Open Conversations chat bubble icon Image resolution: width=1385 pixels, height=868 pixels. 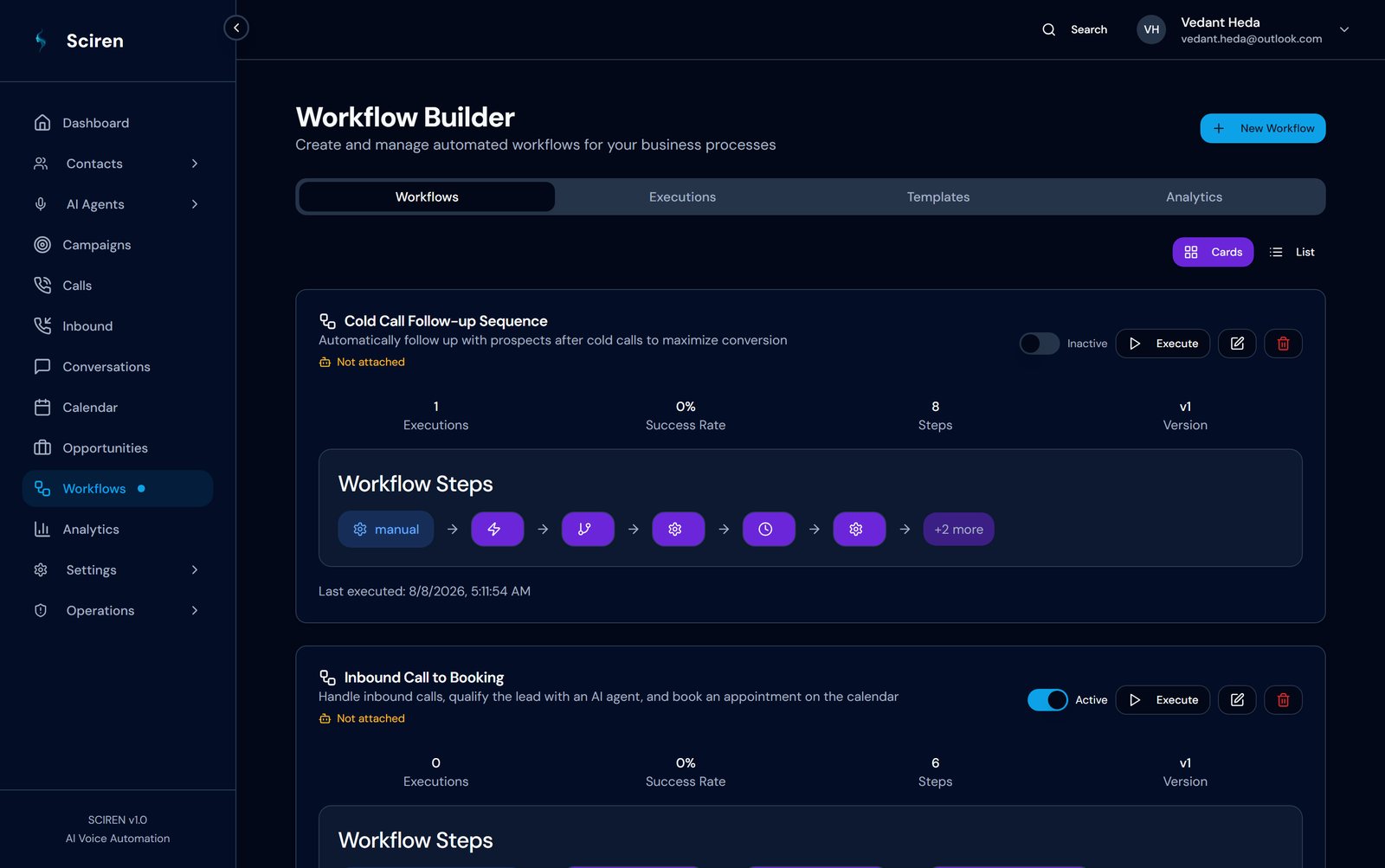click(x=42, y=367)
